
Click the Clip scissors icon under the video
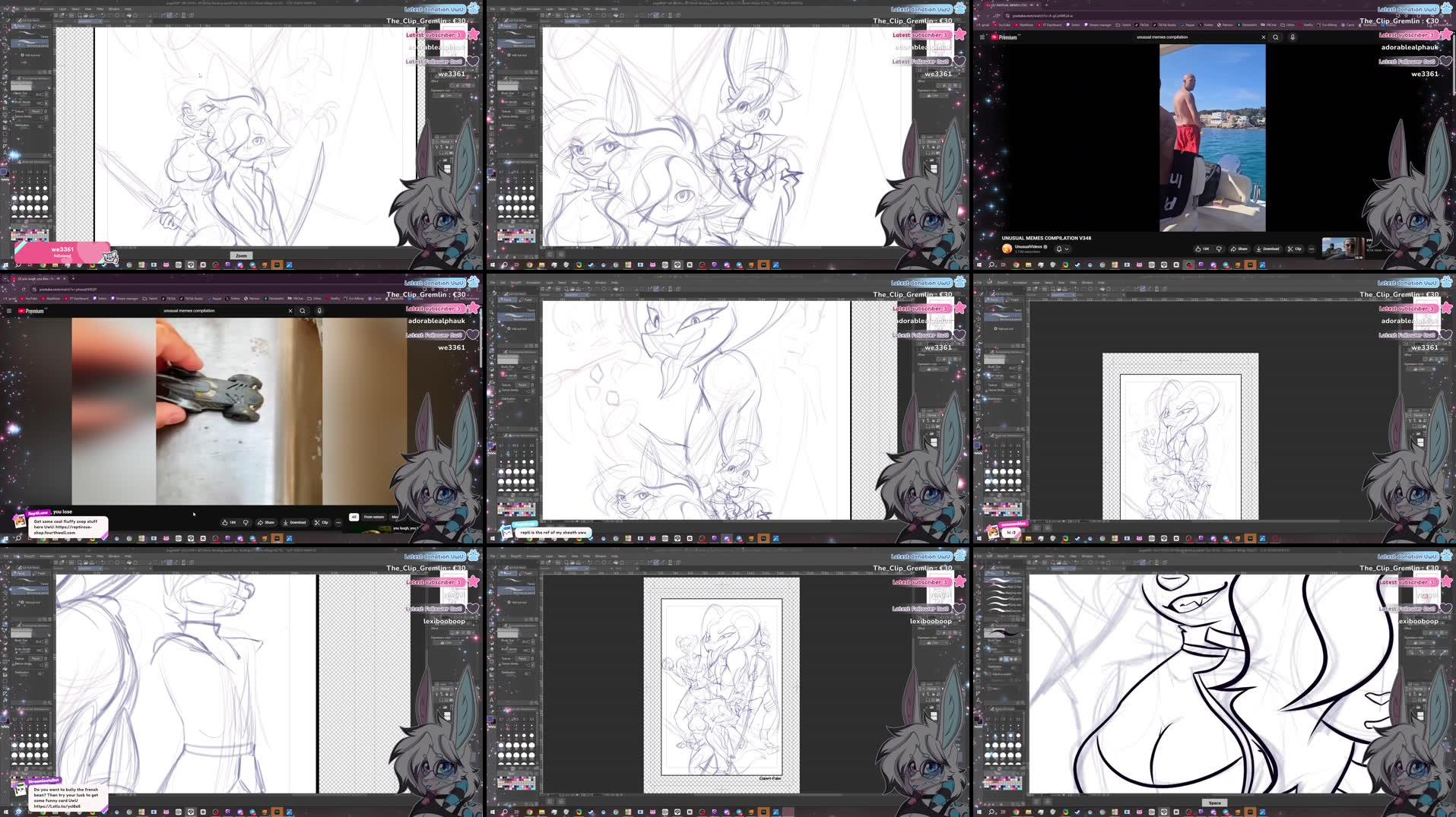1293,249
